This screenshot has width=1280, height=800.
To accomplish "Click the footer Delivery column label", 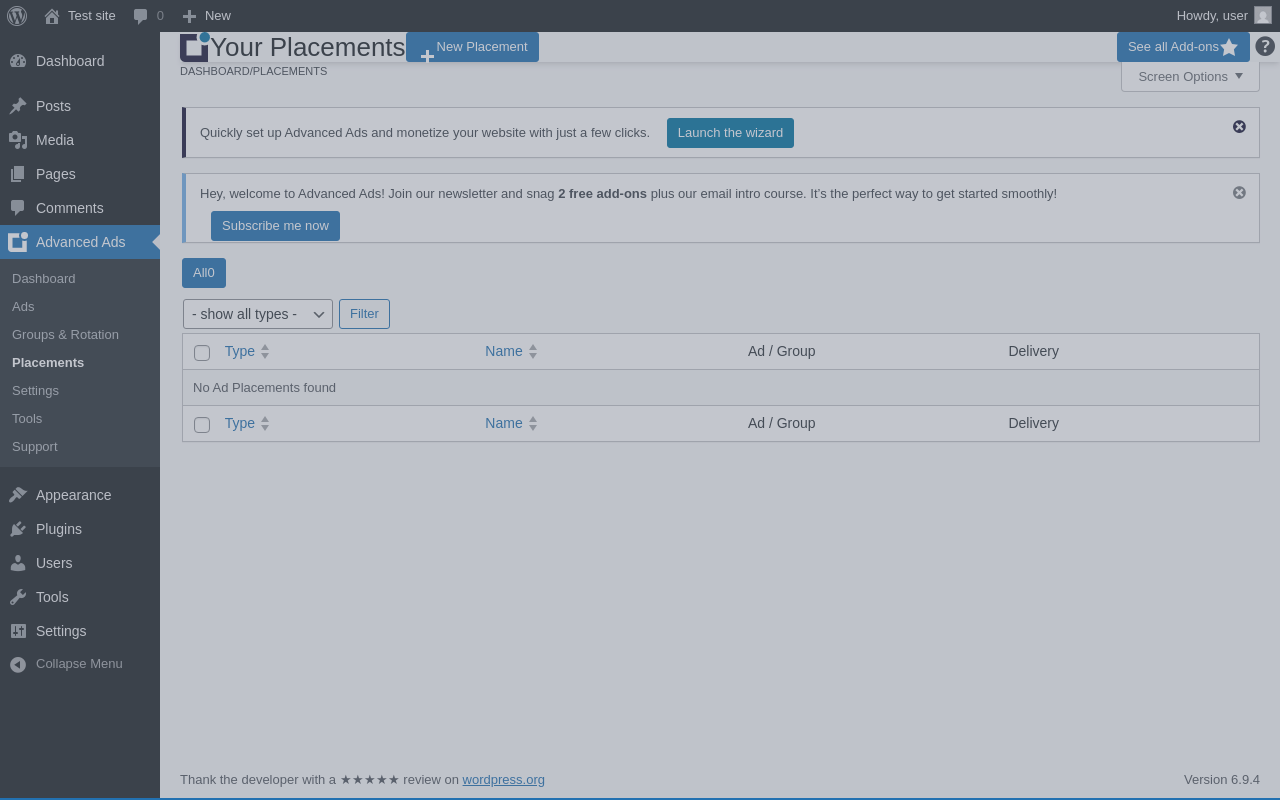I will (x=1033, y=423).
